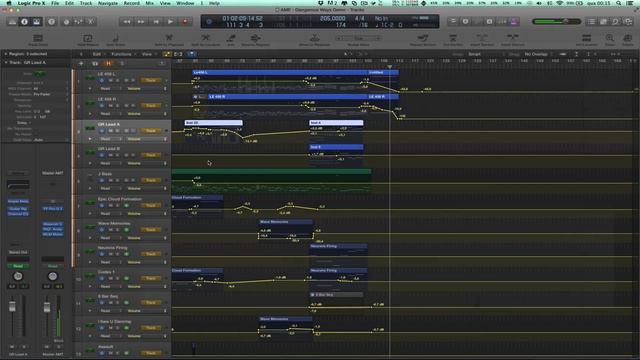Open Colors palette toolbar icon

tap(628, 40)
